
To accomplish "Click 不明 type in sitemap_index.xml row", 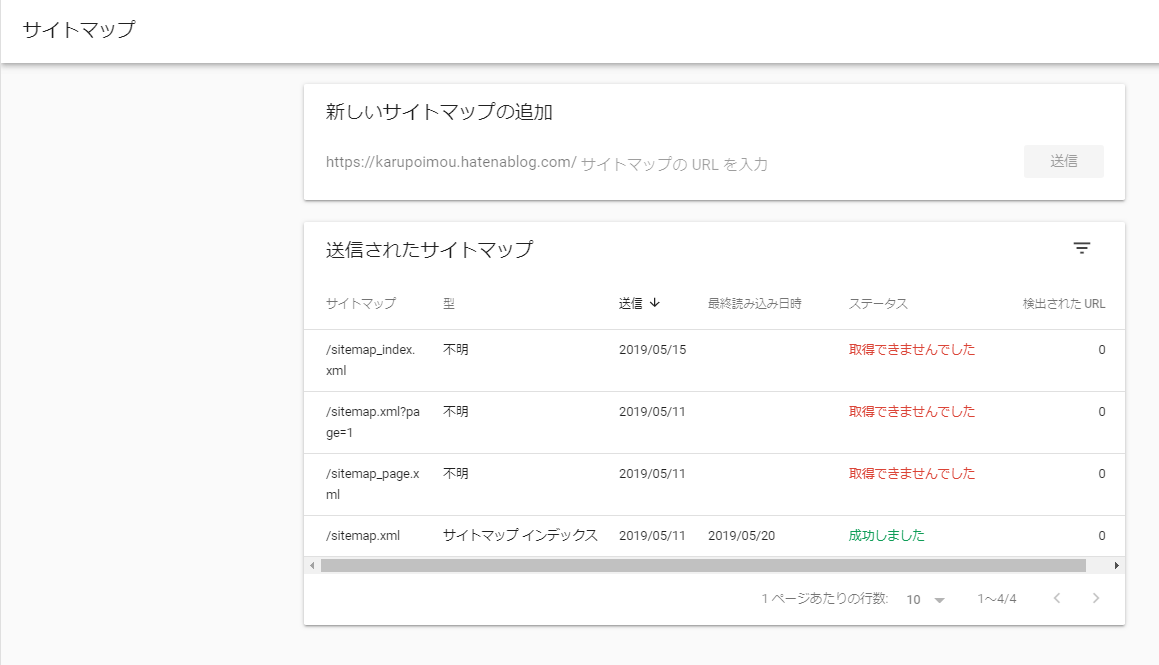I will pos(455,349).
